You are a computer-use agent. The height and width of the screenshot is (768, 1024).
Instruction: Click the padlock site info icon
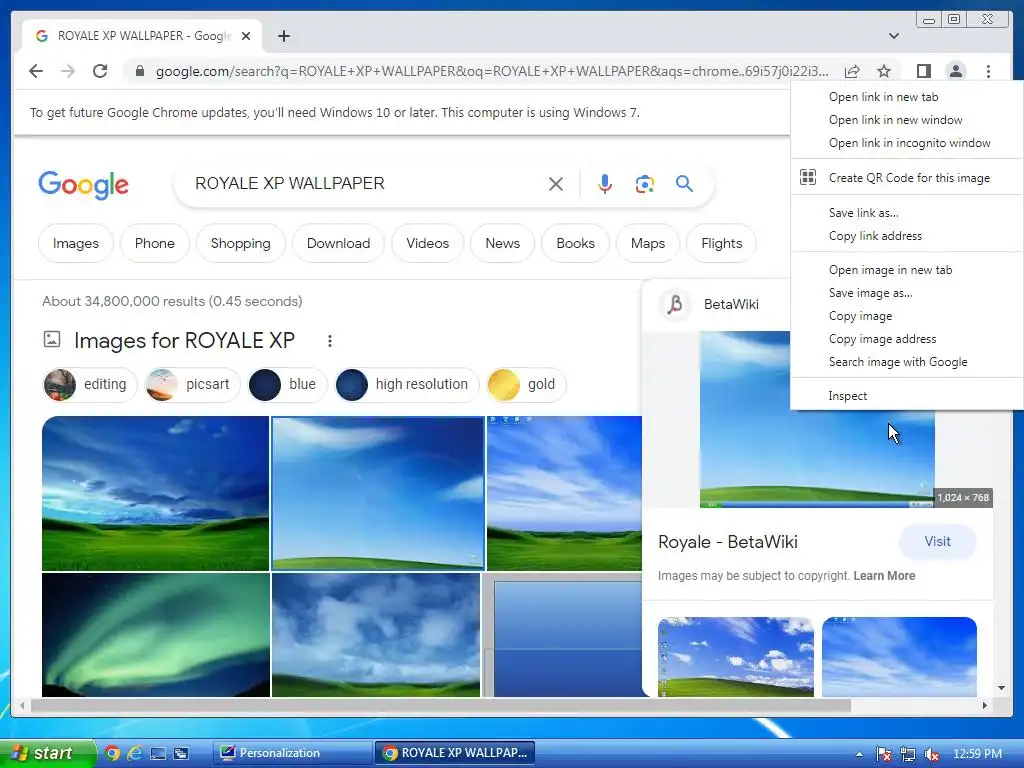click(139, 71)
